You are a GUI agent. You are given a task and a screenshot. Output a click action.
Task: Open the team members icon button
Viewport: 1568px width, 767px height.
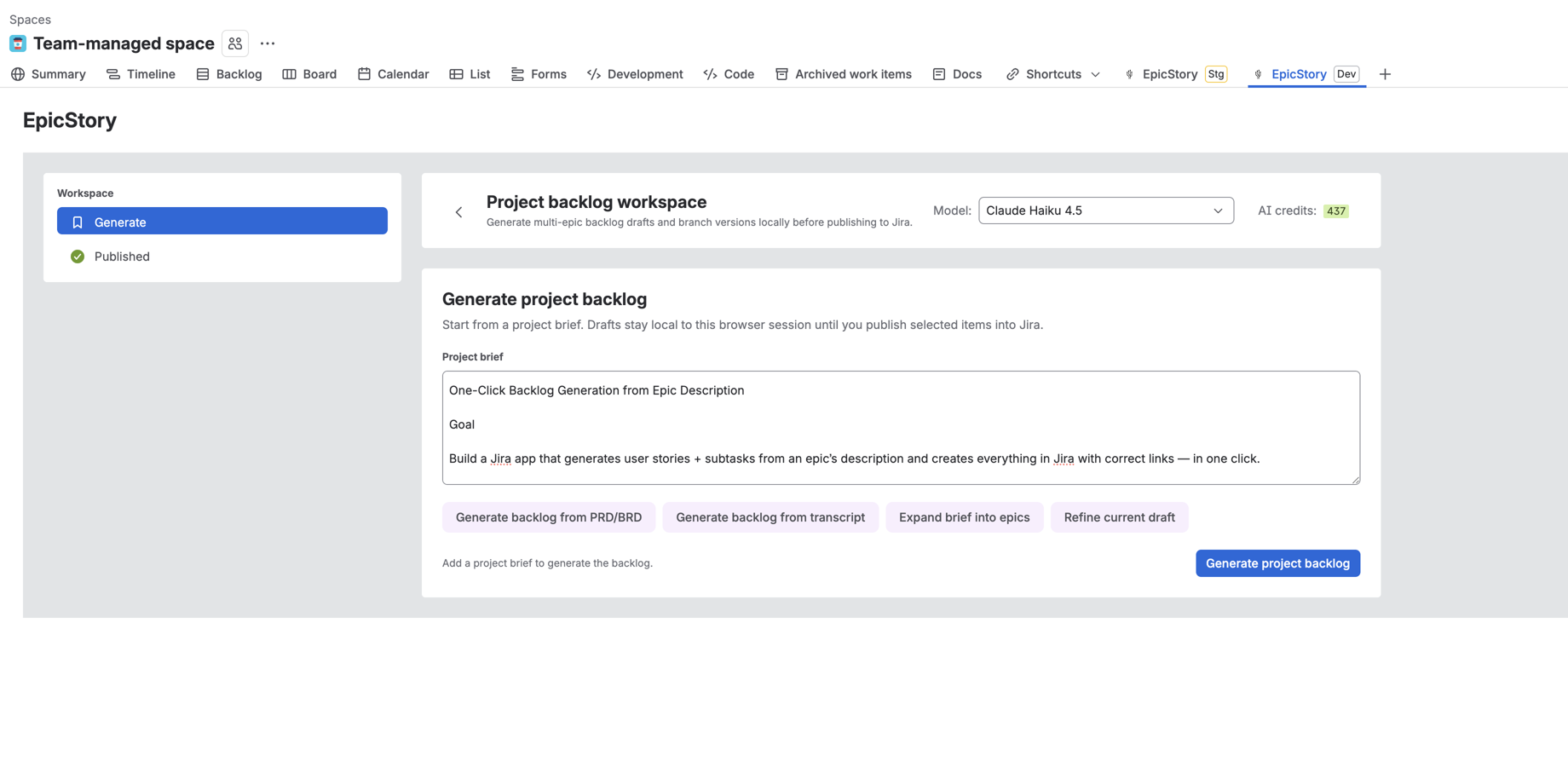pyautogui.click(x=235, y=43)
